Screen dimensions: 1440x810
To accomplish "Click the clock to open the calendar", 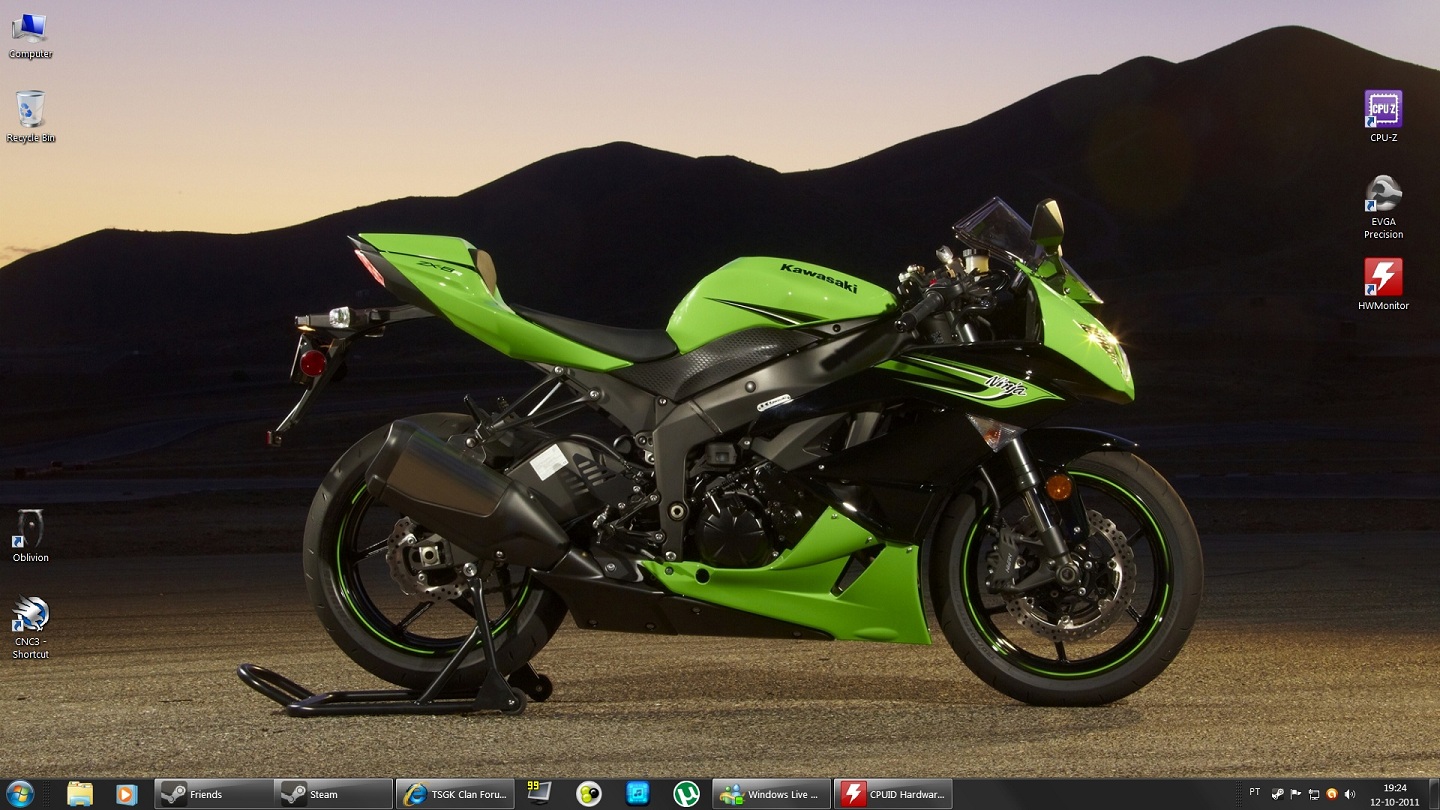I will (x=1395, y=793).
